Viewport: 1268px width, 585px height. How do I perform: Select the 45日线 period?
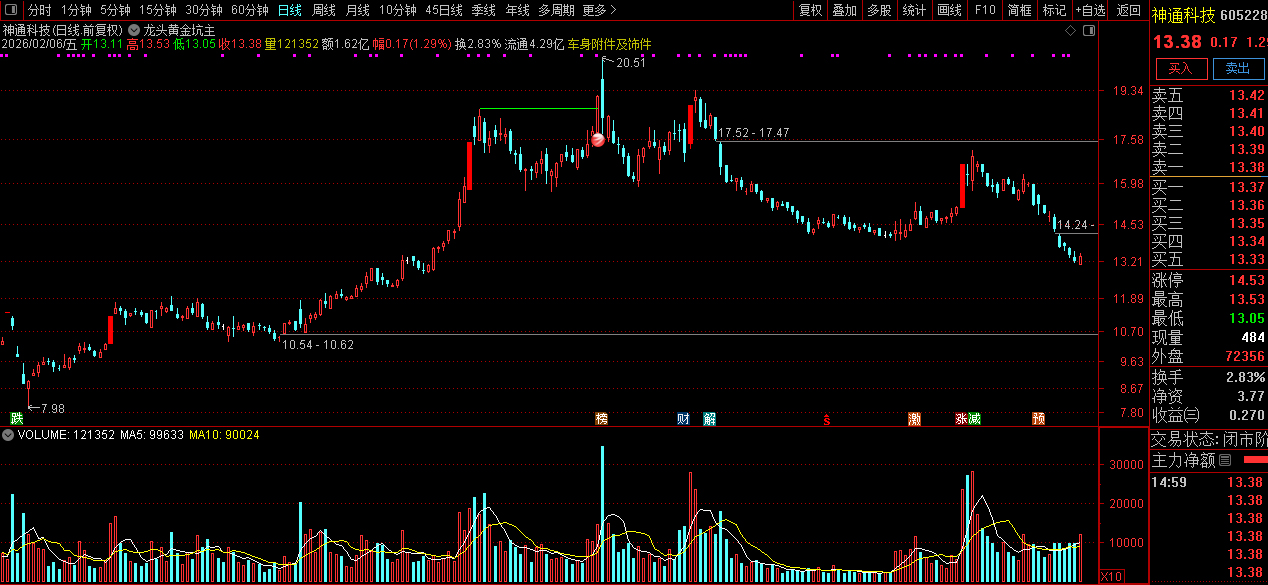pyautogui.click(x=444, y=10)
